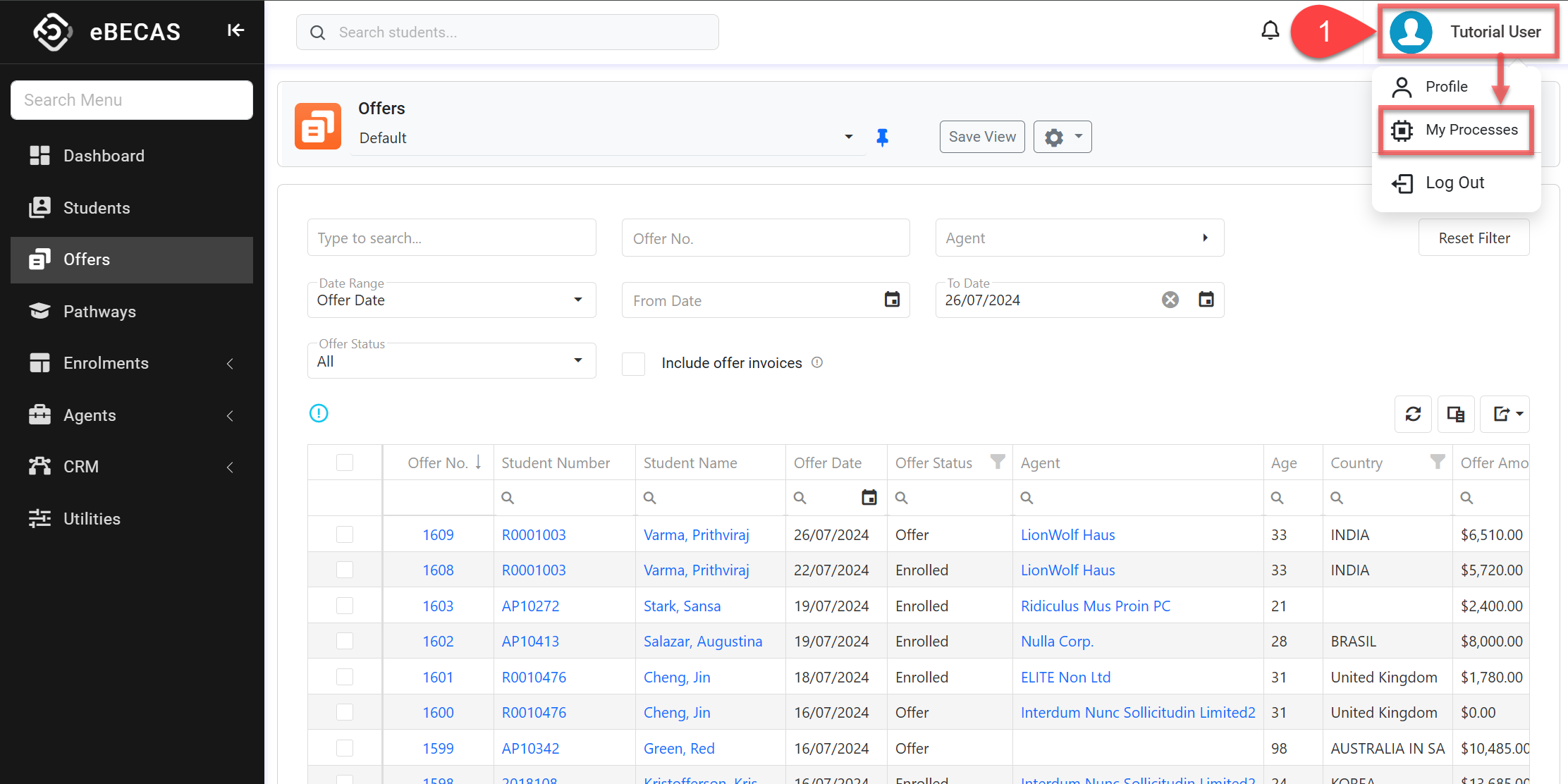This screenshot has height=784, width=1568.
Task: Open the Offer Status dropdown
Action: point(451,361)
